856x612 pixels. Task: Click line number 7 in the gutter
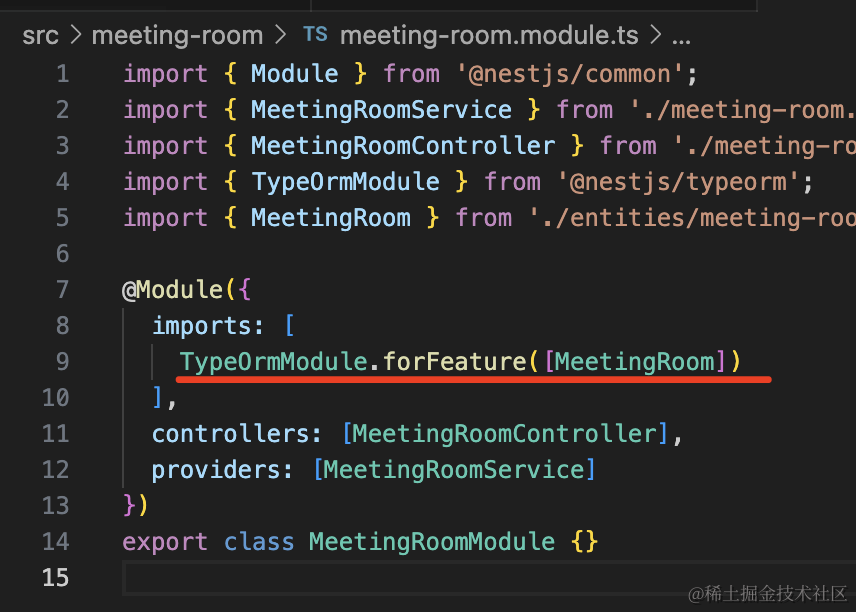point(62,290)
